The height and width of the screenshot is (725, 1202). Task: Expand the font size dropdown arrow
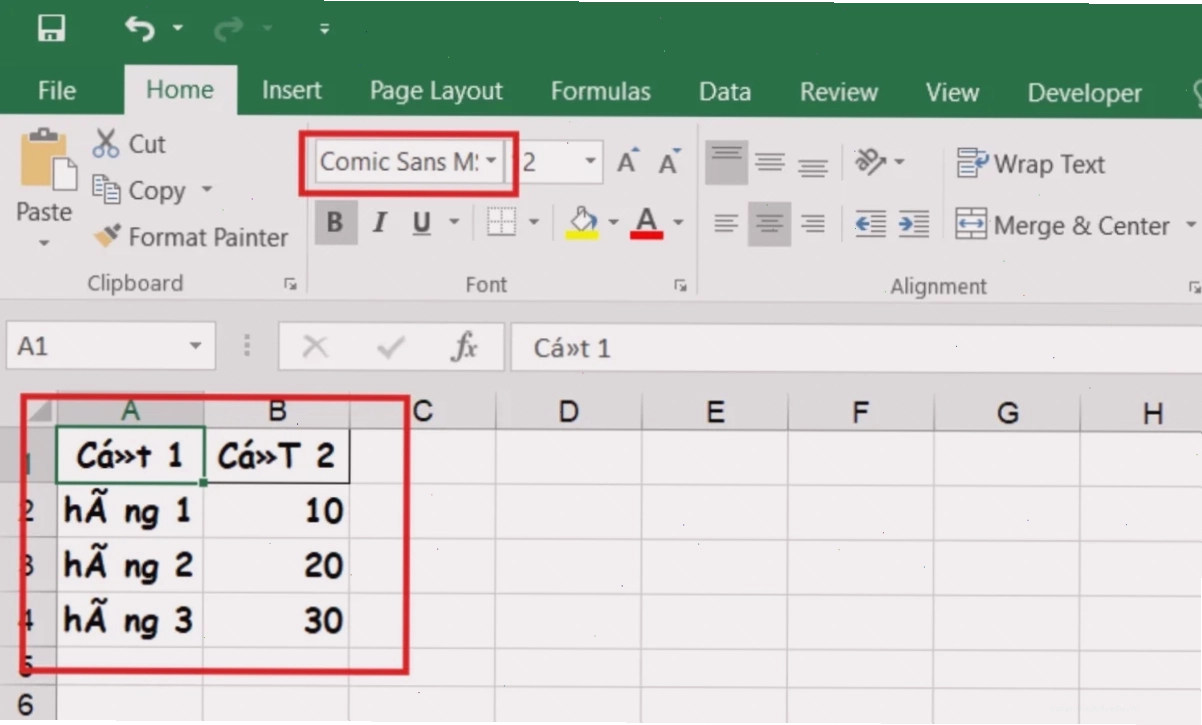point(590,161)
